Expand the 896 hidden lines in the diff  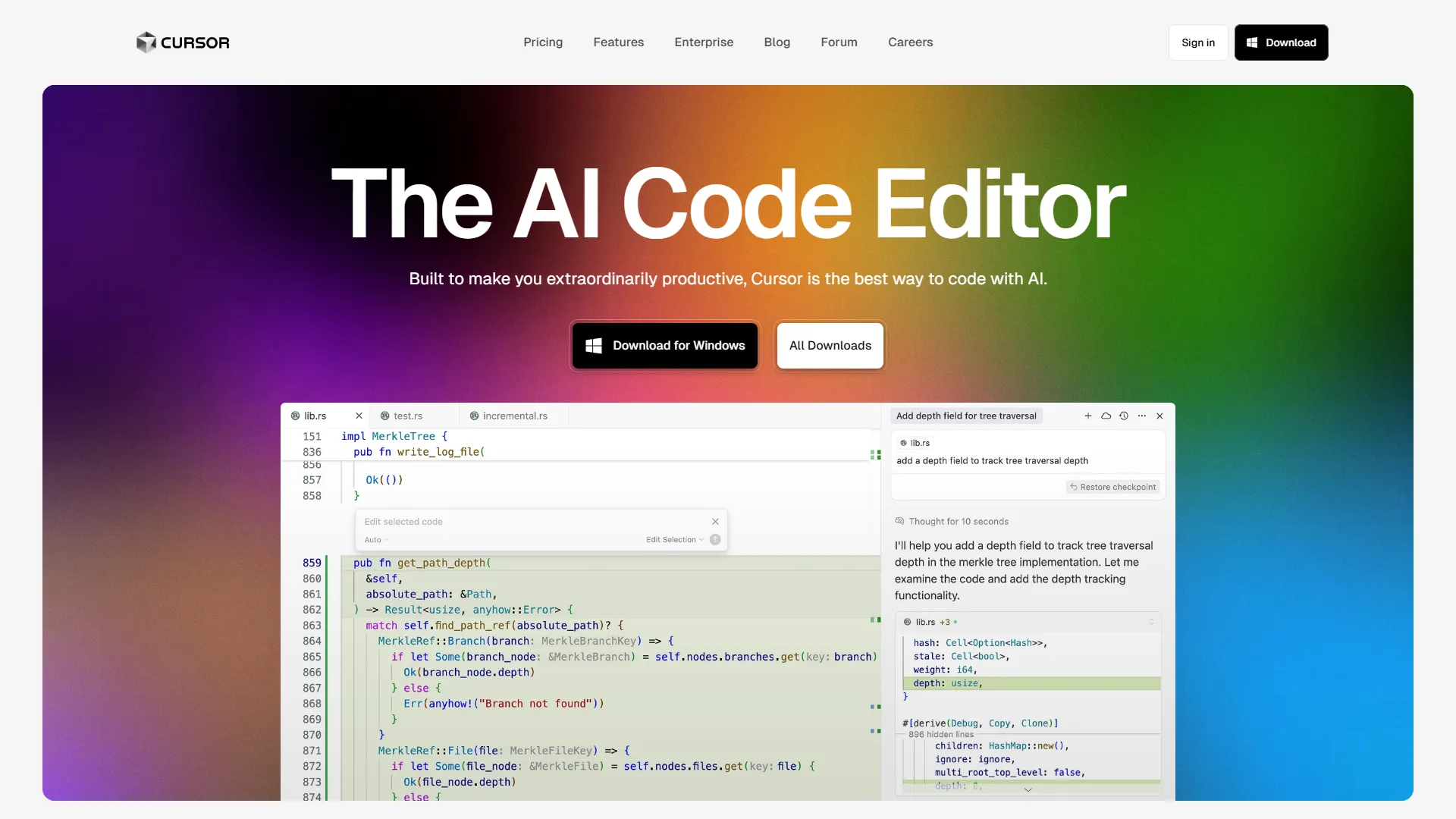click(940, 734)
